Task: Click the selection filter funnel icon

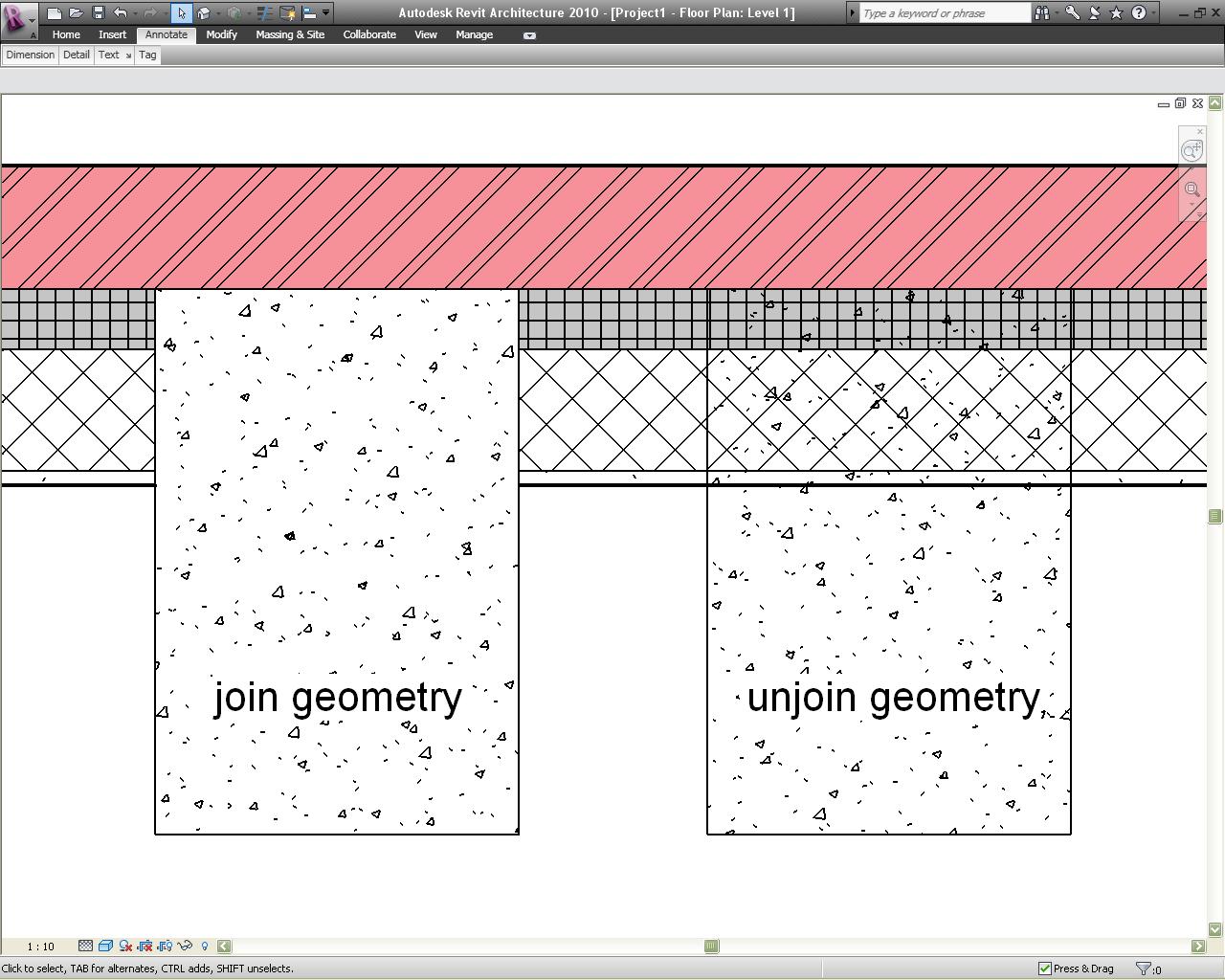Action: (x=1143, y=969)
